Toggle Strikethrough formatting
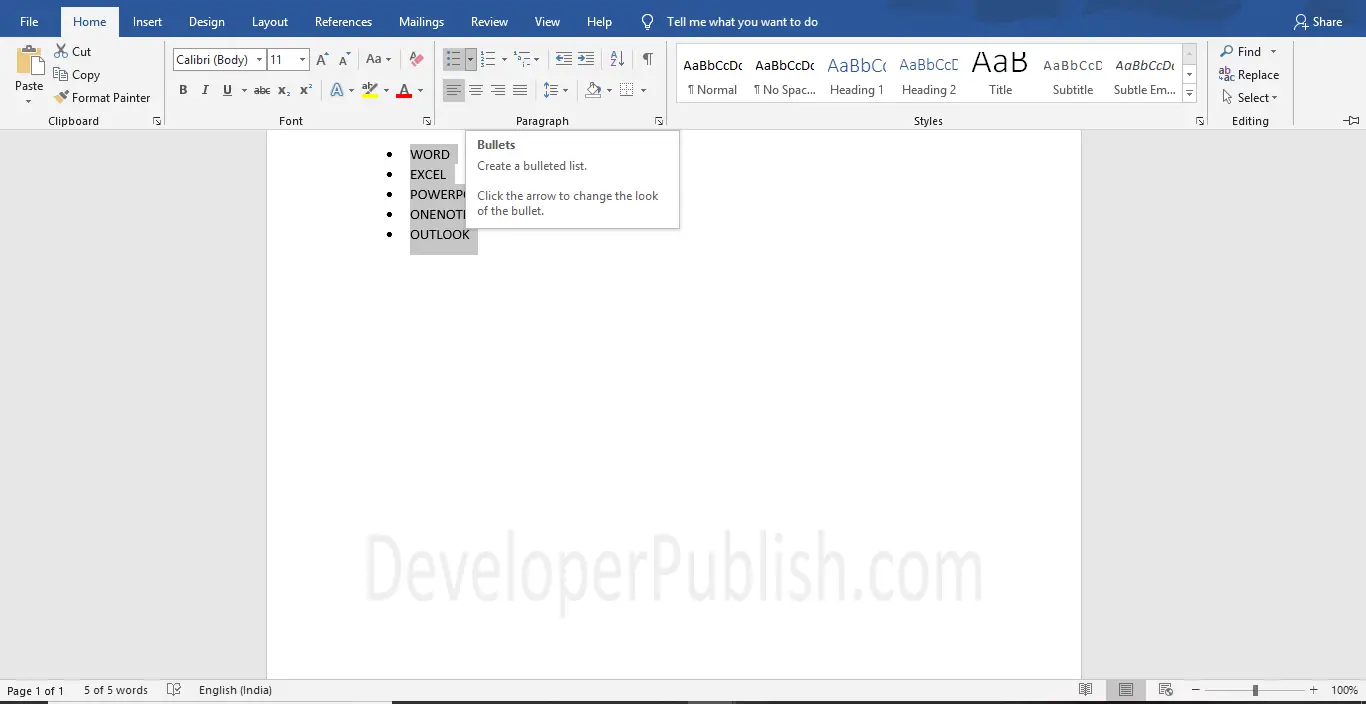Image resolution: width=1366 pixels, height=704 pixels. point(262,90)
